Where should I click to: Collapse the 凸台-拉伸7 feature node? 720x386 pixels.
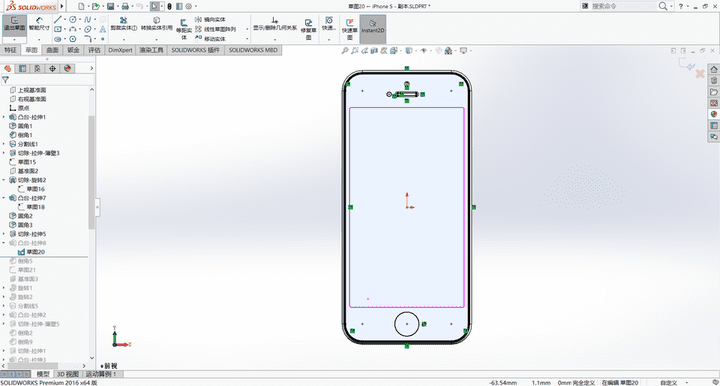click(4, 198)
